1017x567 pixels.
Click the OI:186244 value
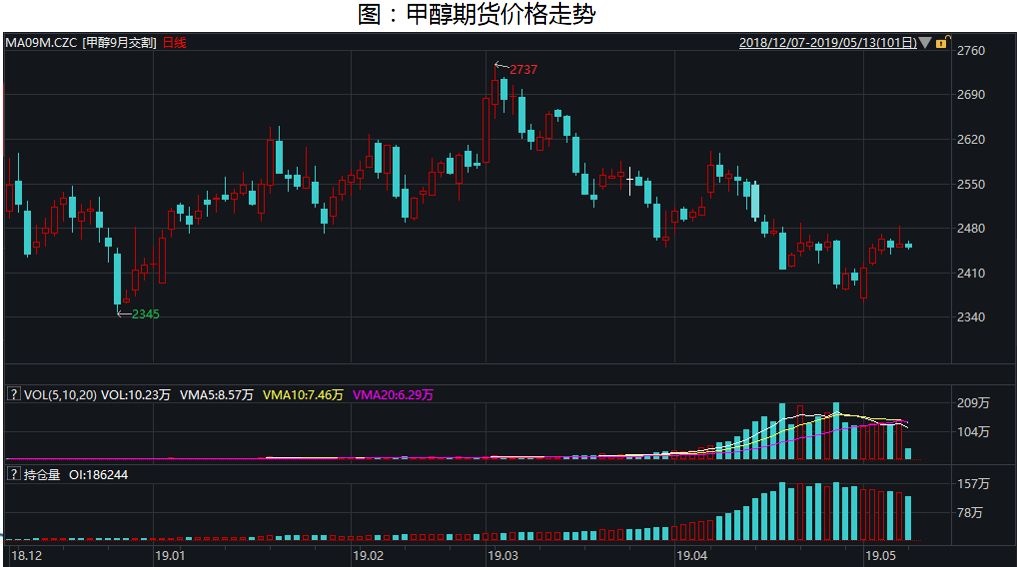99,475
